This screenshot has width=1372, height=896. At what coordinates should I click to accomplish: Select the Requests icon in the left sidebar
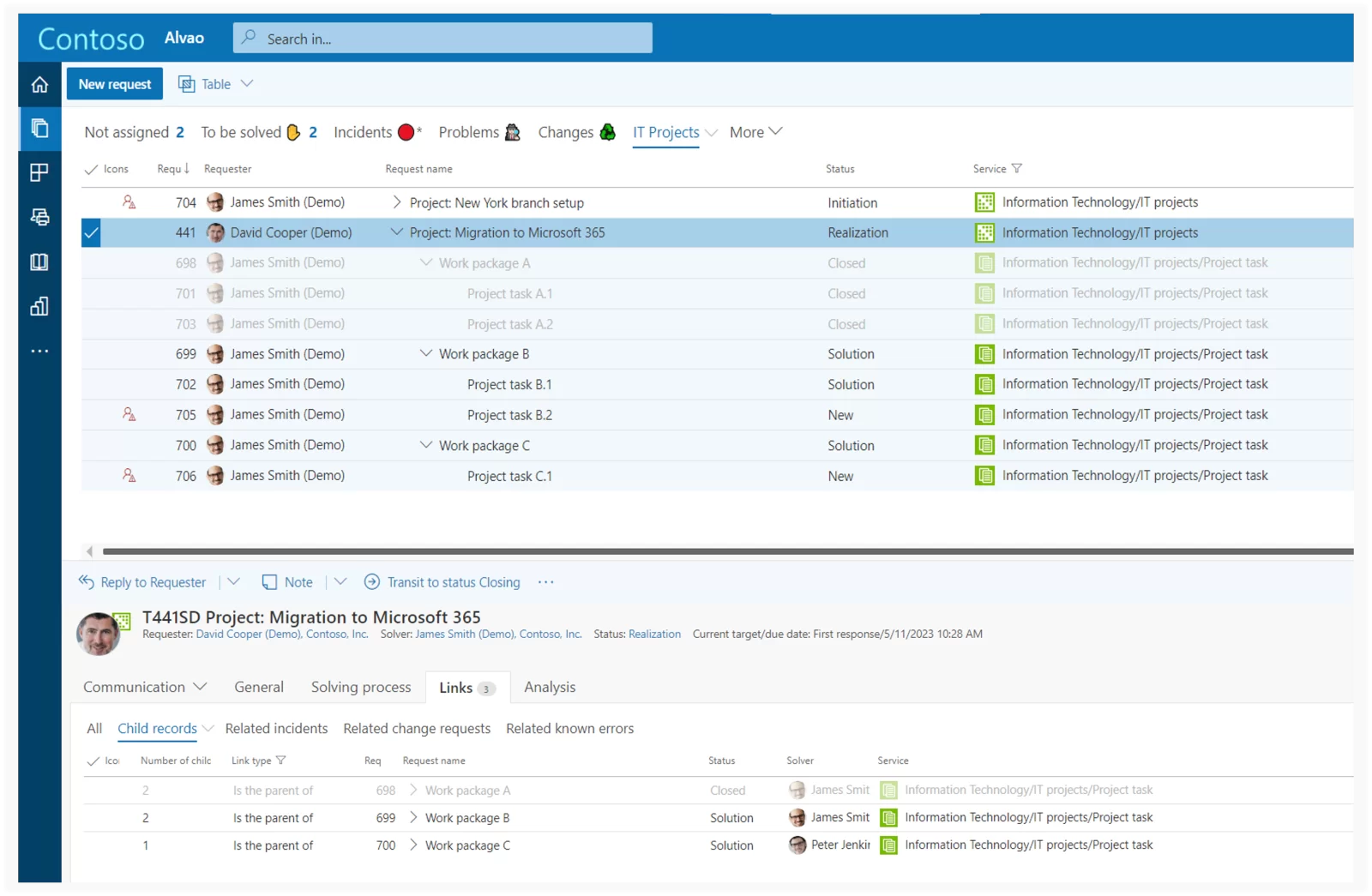click(x=39, y=129)
